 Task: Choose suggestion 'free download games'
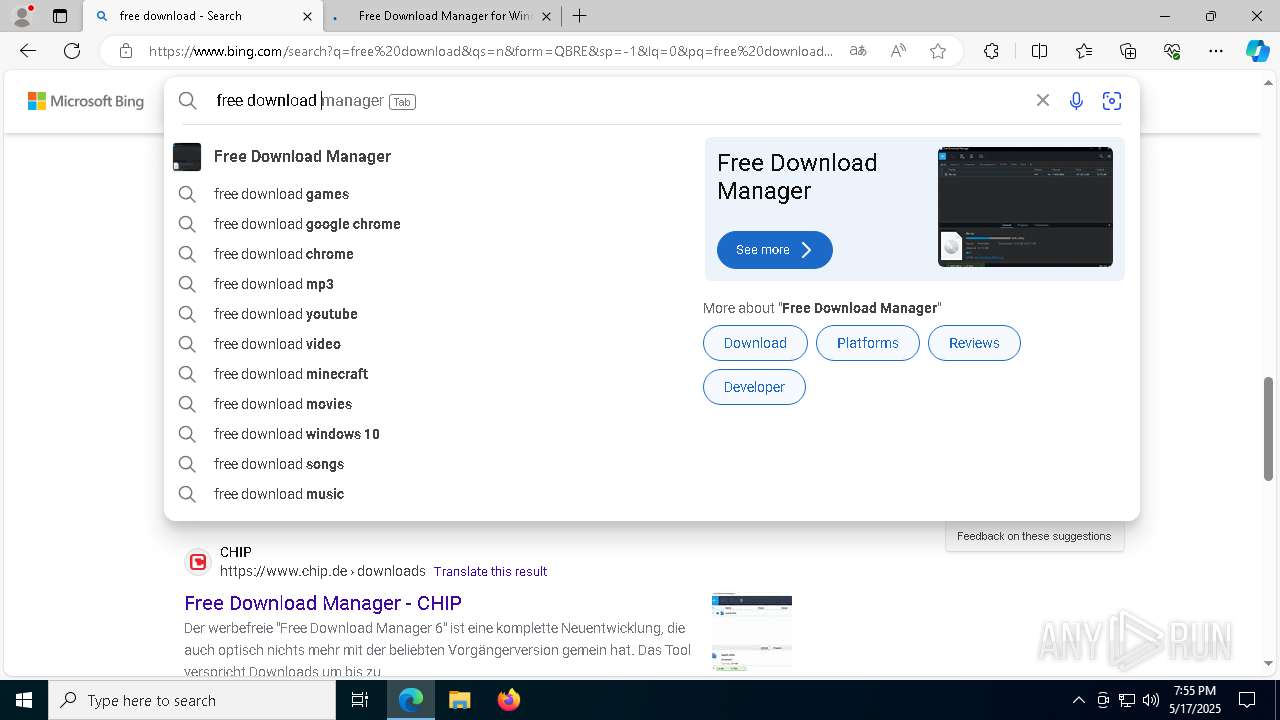click(x=281, y=194)
